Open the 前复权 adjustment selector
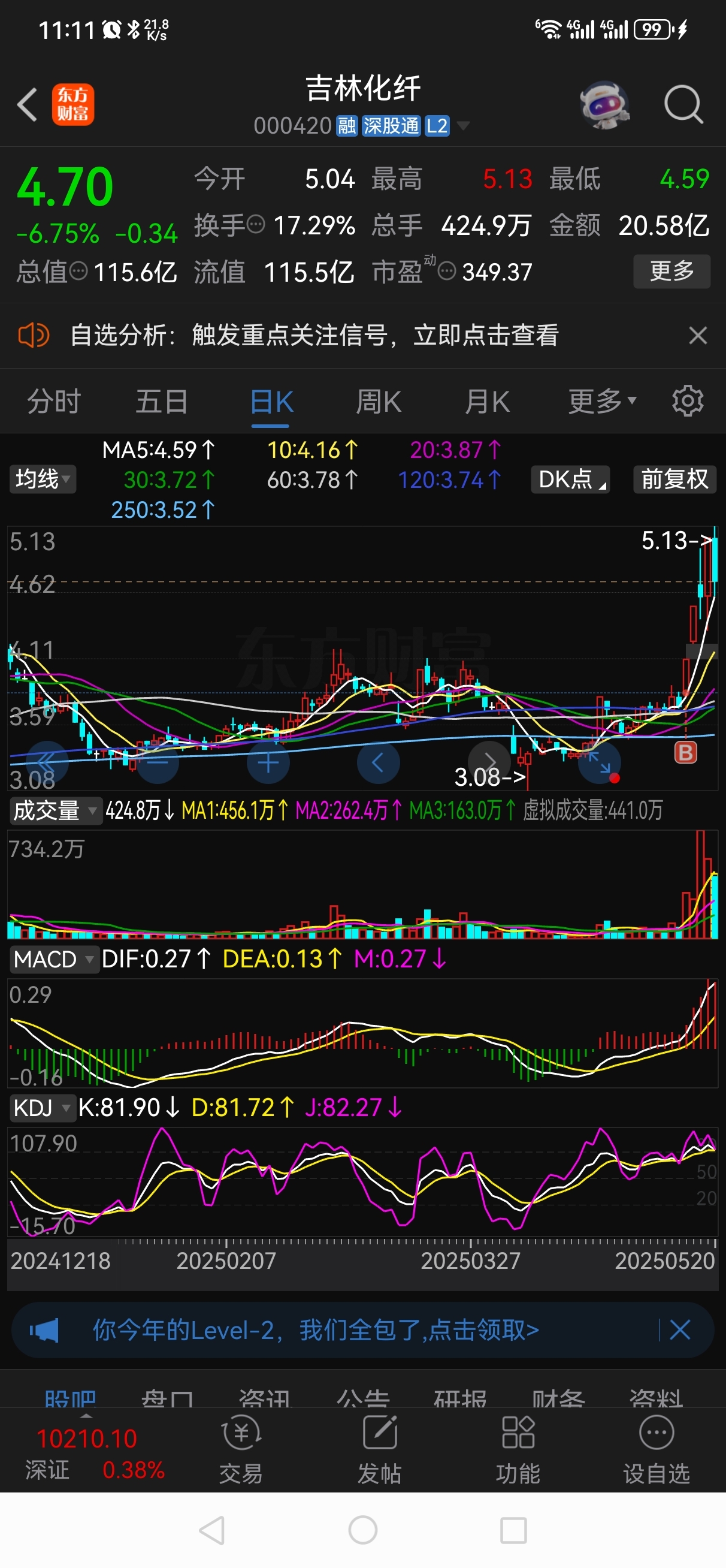The image size is (726, 1568). point(675,479)
